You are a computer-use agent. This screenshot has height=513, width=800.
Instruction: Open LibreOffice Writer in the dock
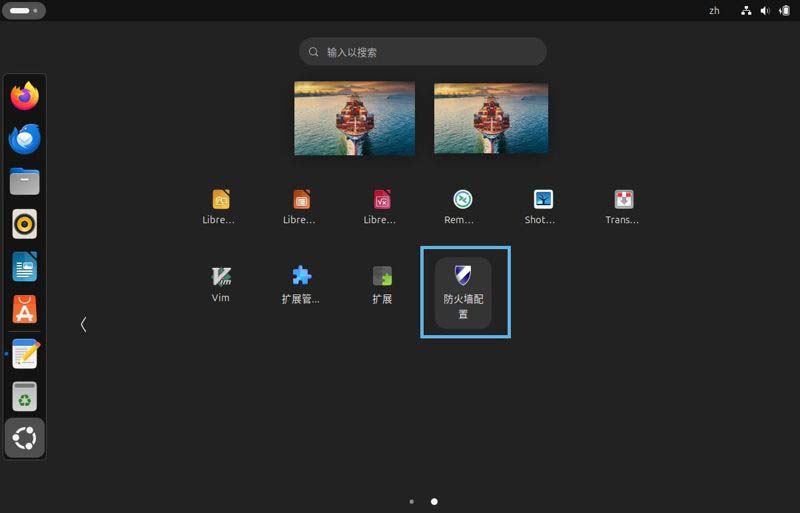25,267
